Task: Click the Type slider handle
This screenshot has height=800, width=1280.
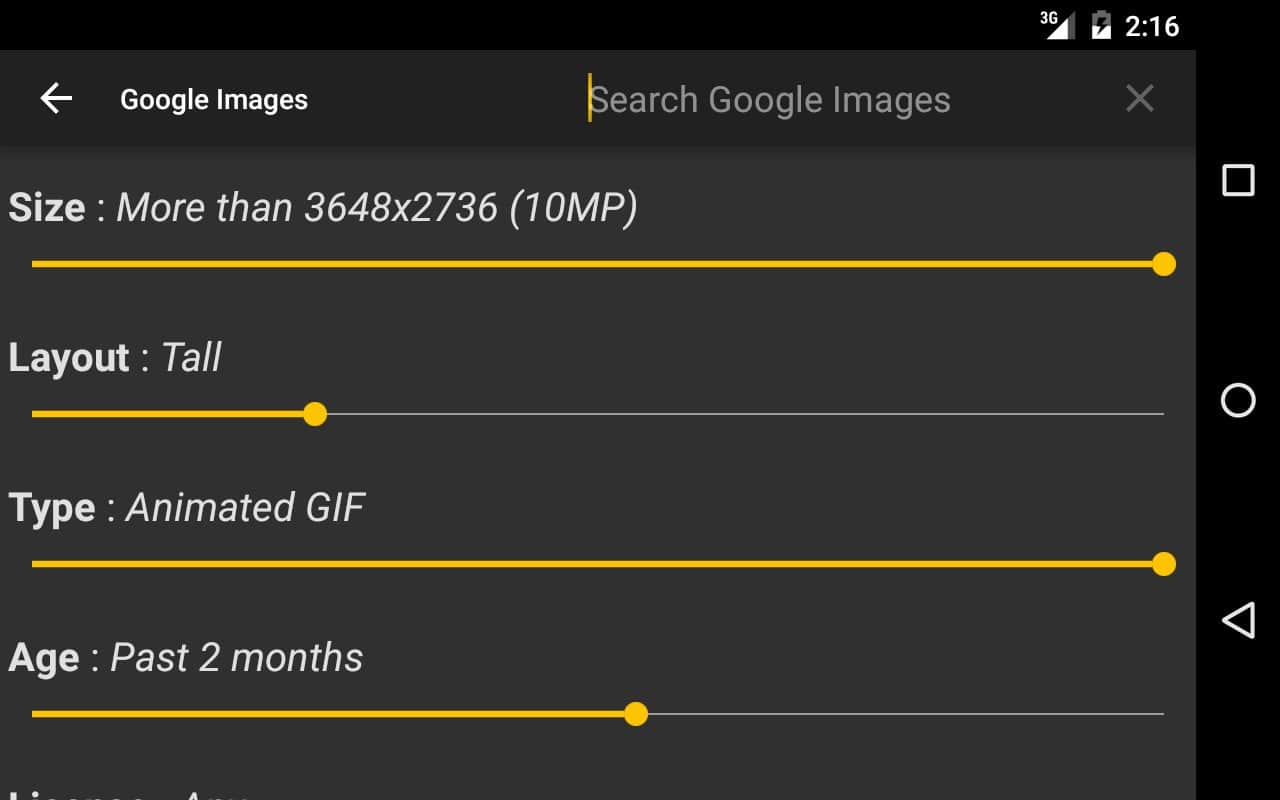Action: 1163,564
